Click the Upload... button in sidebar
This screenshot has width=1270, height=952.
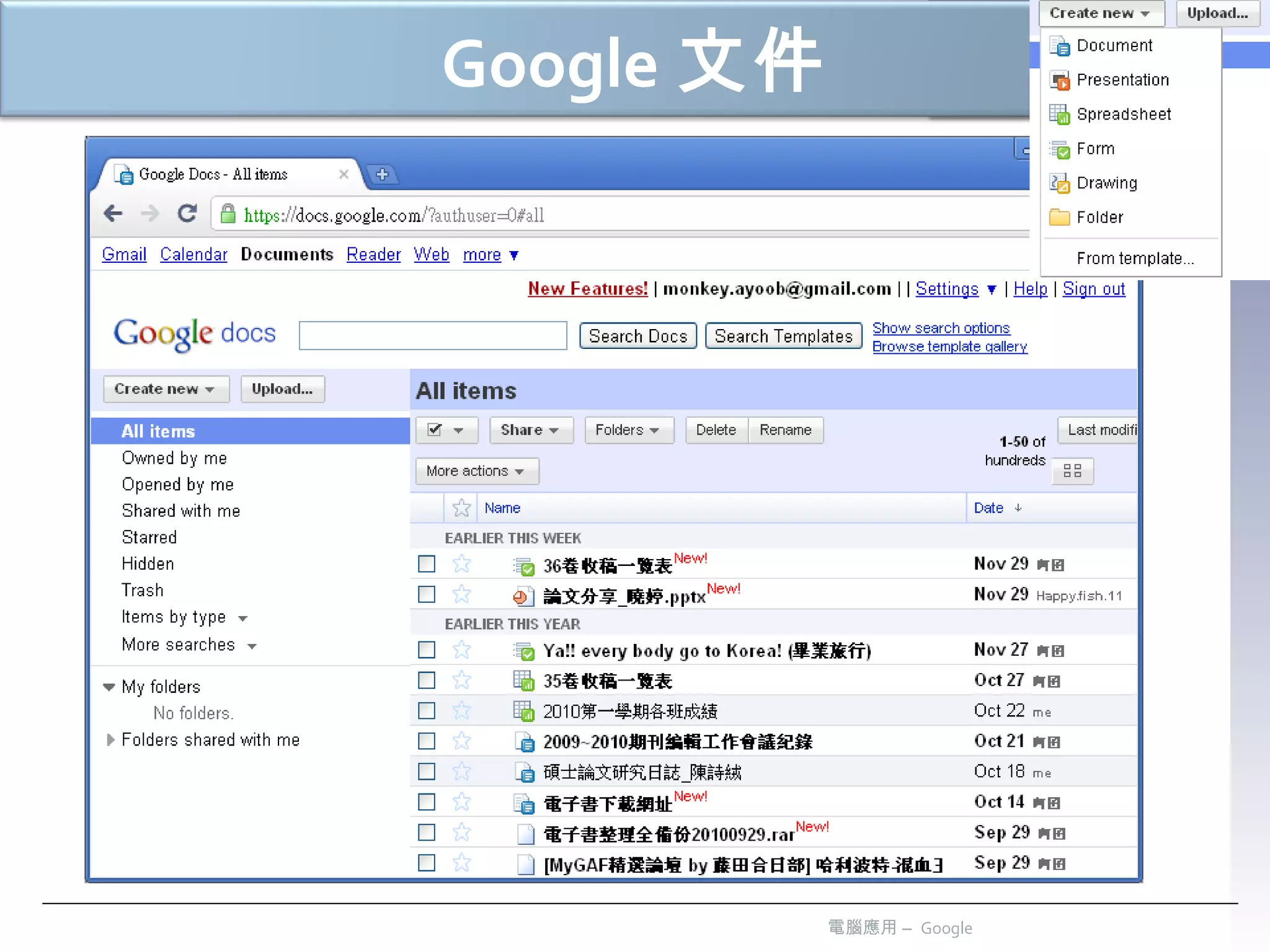pos(282,389)
